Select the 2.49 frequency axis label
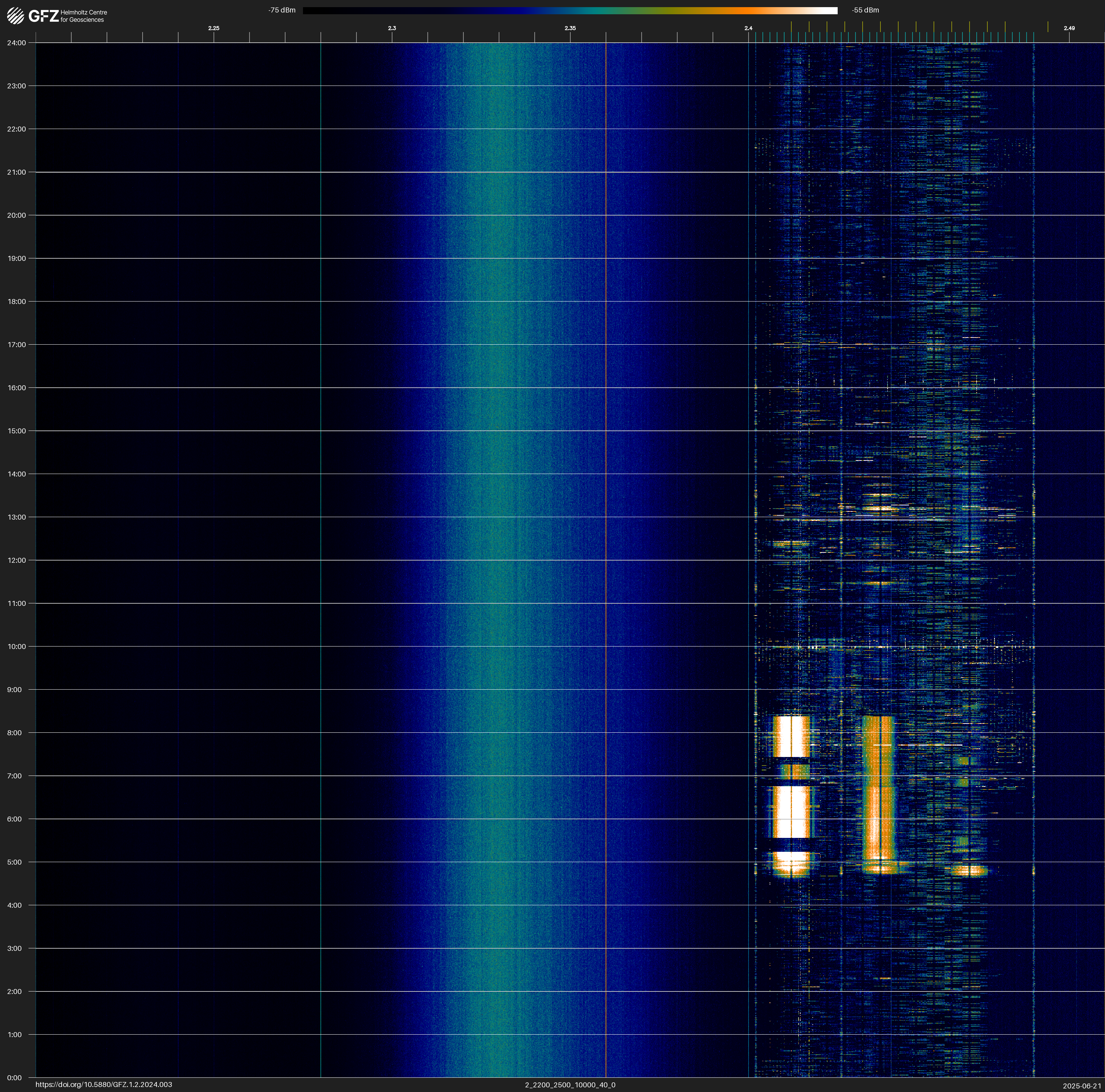1105x1092 pixels. tap(1068, 28)
